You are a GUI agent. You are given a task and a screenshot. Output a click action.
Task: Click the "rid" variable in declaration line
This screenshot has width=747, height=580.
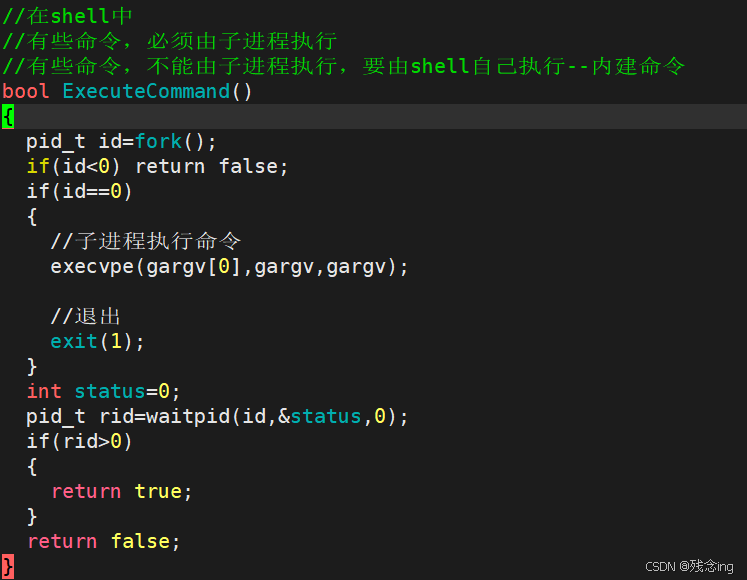coord(116,416)
